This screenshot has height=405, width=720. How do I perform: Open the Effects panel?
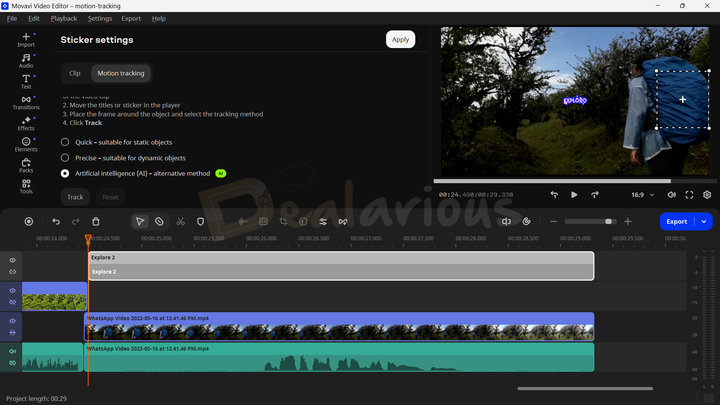coord(26,123)
